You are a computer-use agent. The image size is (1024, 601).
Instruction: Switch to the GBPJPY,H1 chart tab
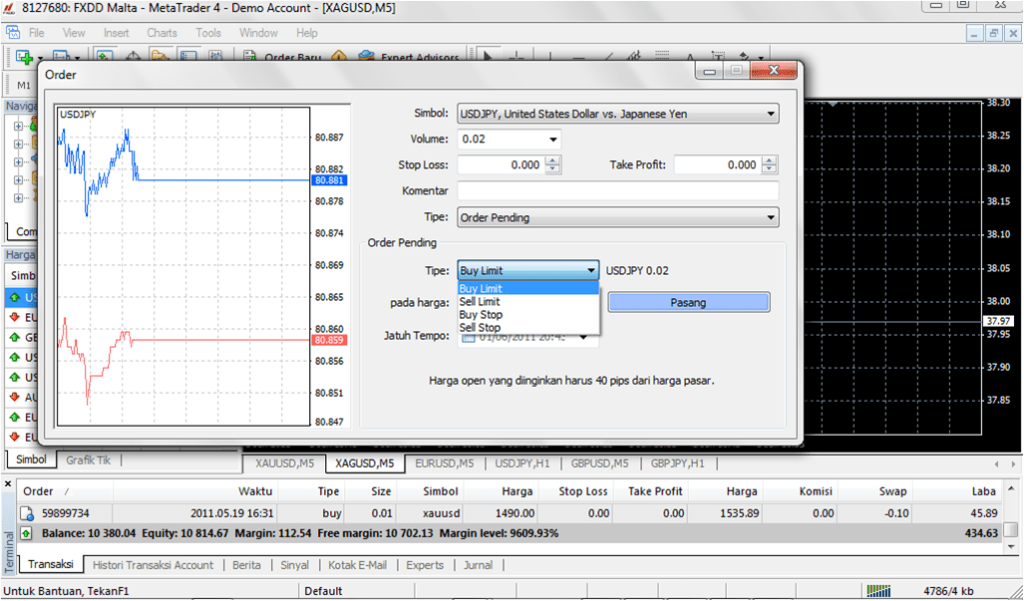678,463
